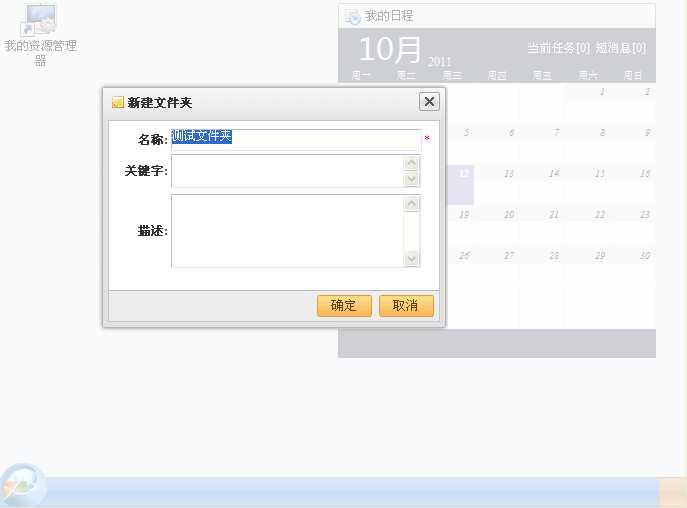687x508 pixels.
Task: Open 当前任务[0] in schedule widget
Action: tap(558, 48)
